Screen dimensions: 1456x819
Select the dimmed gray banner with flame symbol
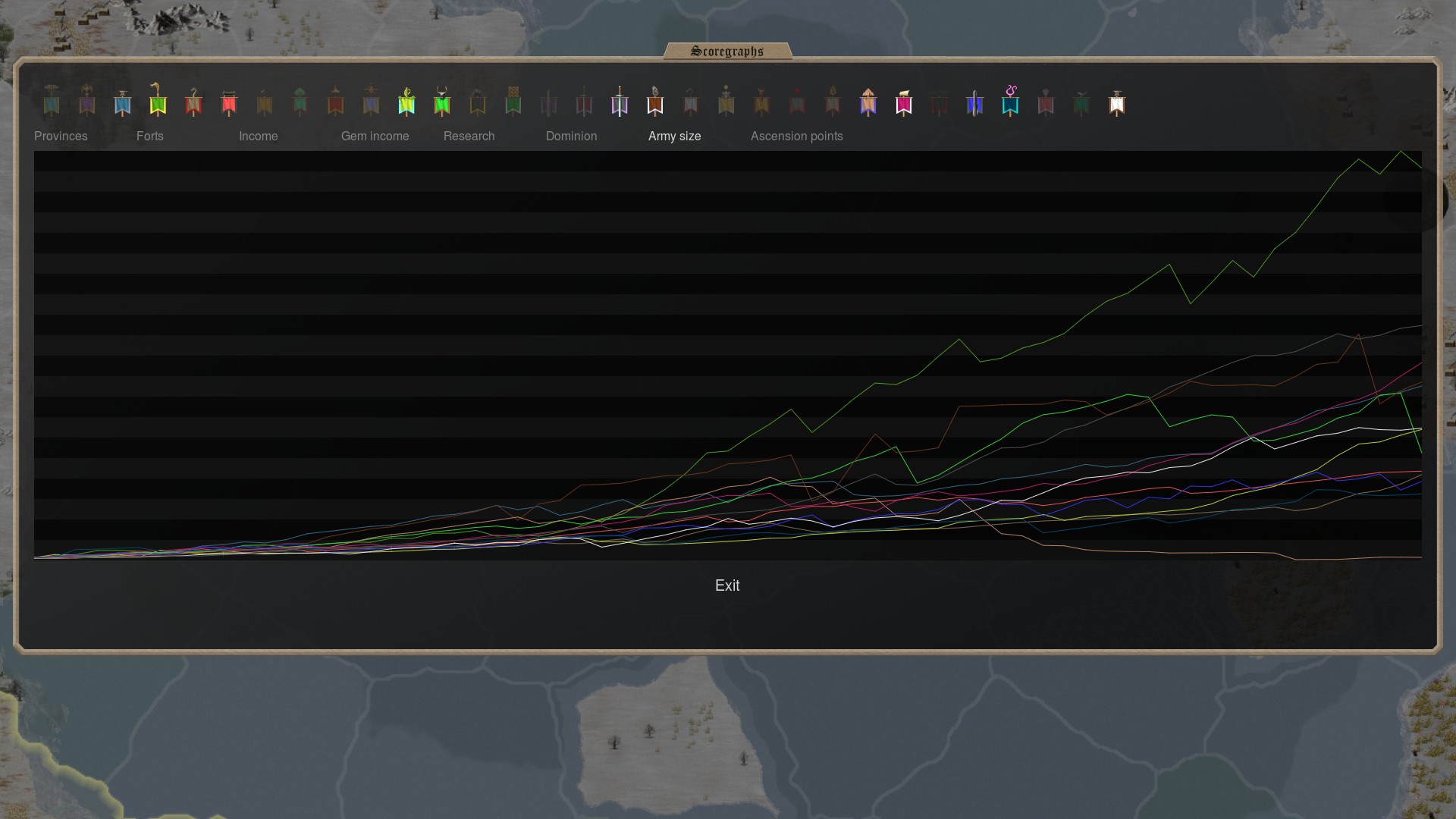(833, 100)
